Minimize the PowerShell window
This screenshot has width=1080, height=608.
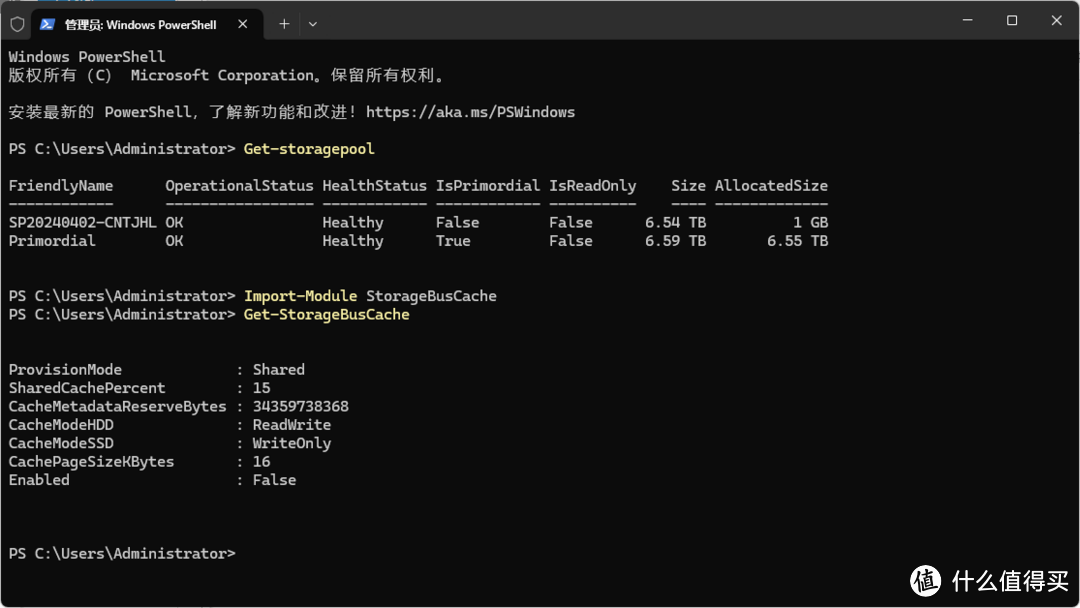point(968,21)
